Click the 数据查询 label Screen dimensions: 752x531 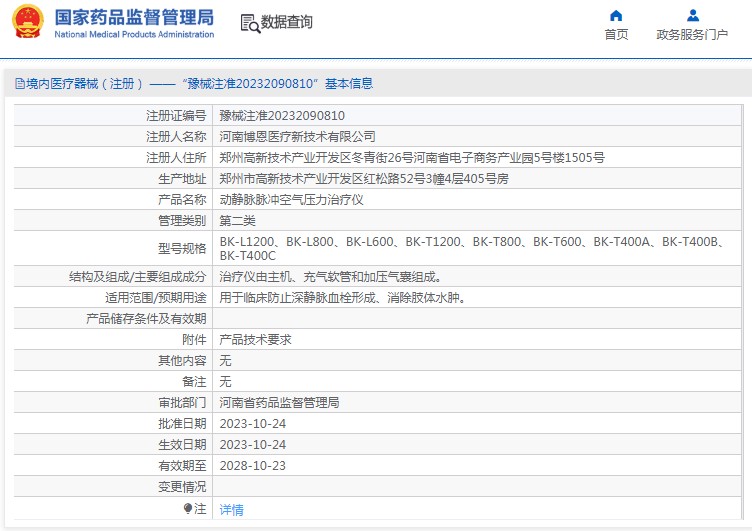(287, 22)
